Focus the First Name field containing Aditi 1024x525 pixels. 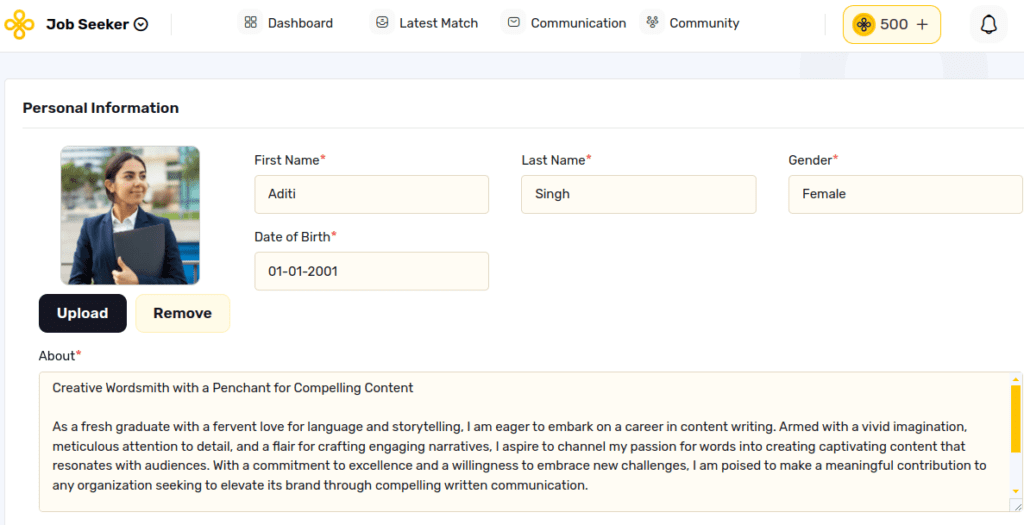click(x=371, y=194)
